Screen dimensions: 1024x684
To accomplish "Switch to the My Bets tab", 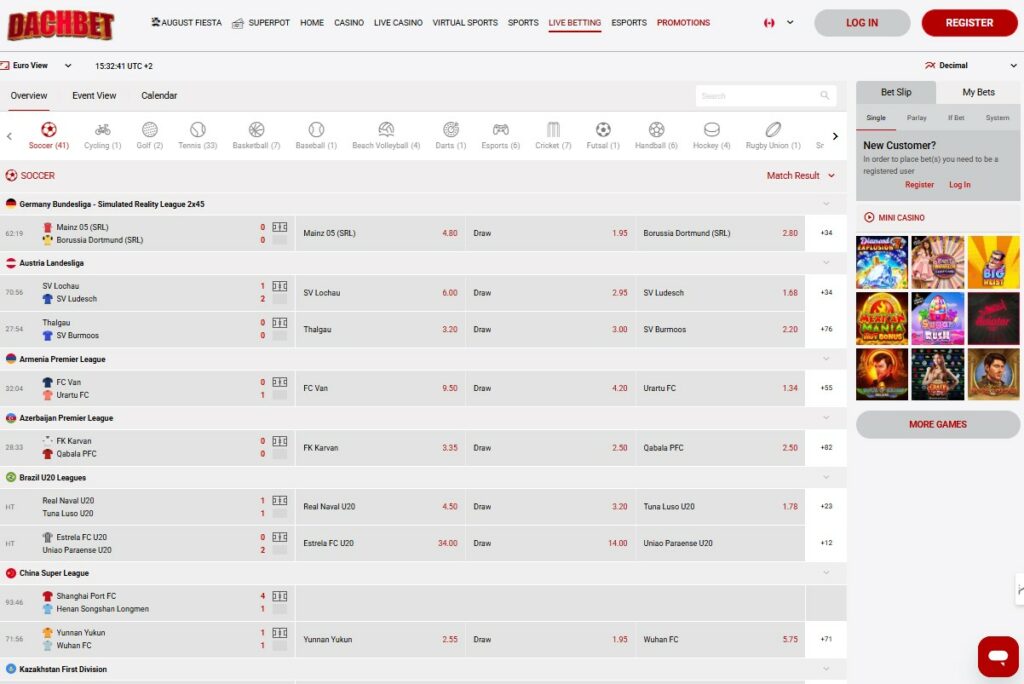I will tap(978, 92).
